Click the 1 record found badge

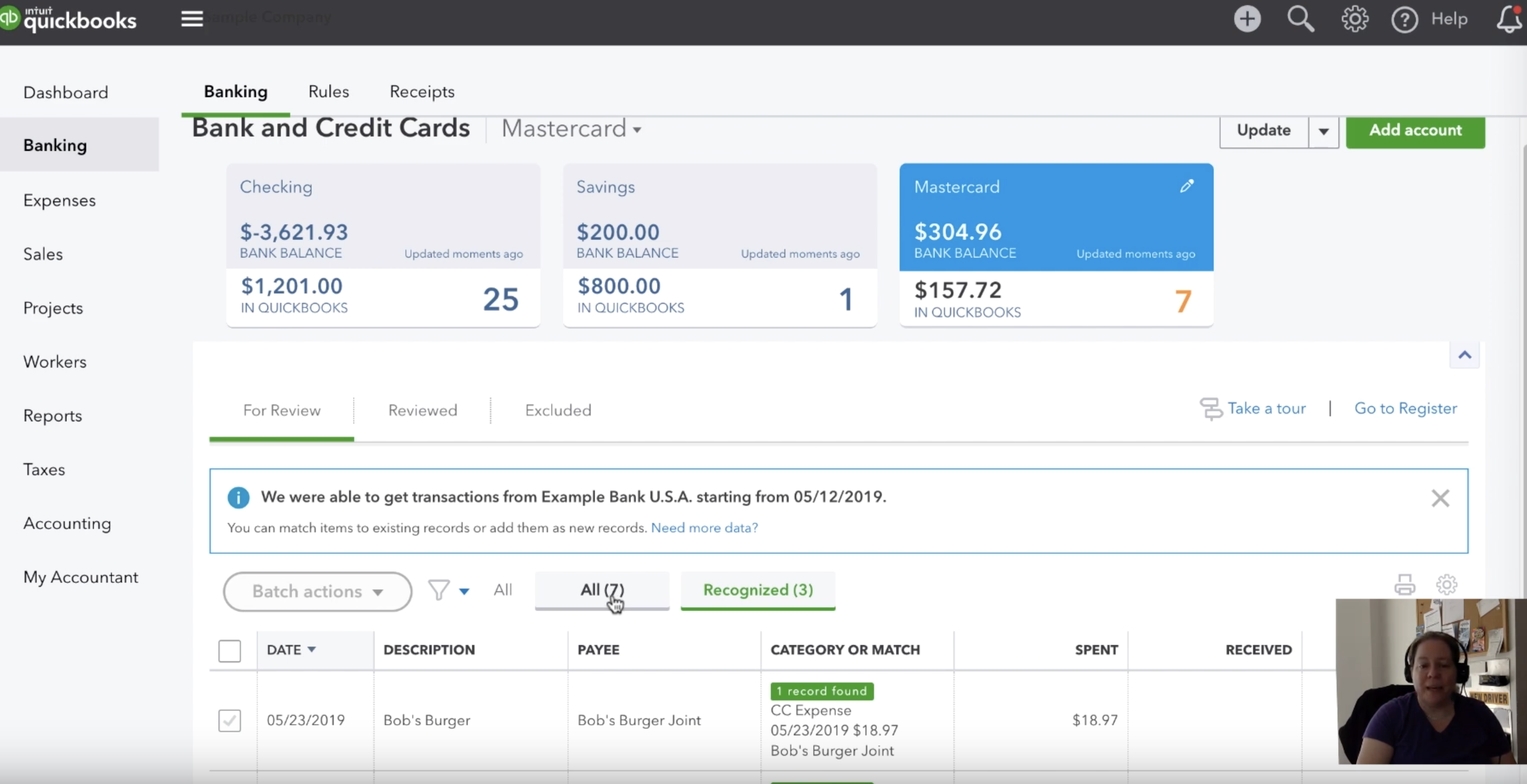coord(822,691)
